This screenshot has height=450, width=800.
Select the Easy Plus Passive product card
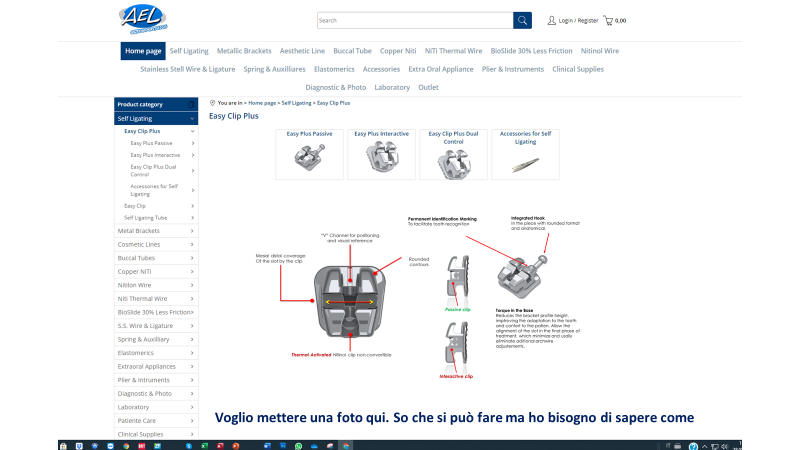point(309,154)
